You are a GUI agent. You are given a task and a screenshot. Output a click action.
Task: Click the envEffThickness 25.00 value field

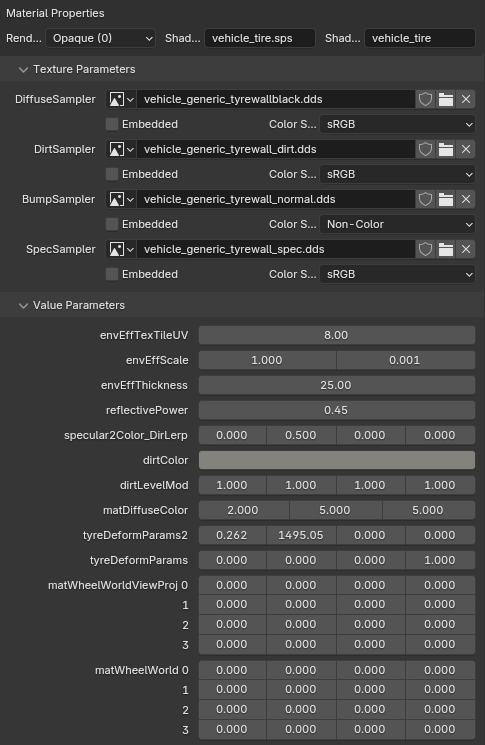337,385
